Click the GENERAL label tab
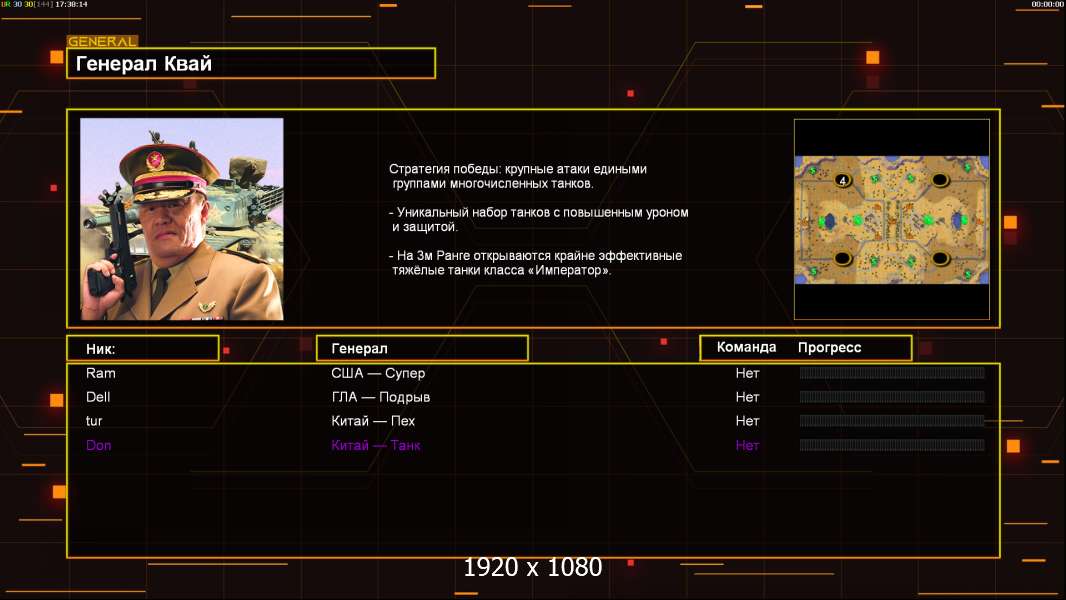 tap(102, 42)
